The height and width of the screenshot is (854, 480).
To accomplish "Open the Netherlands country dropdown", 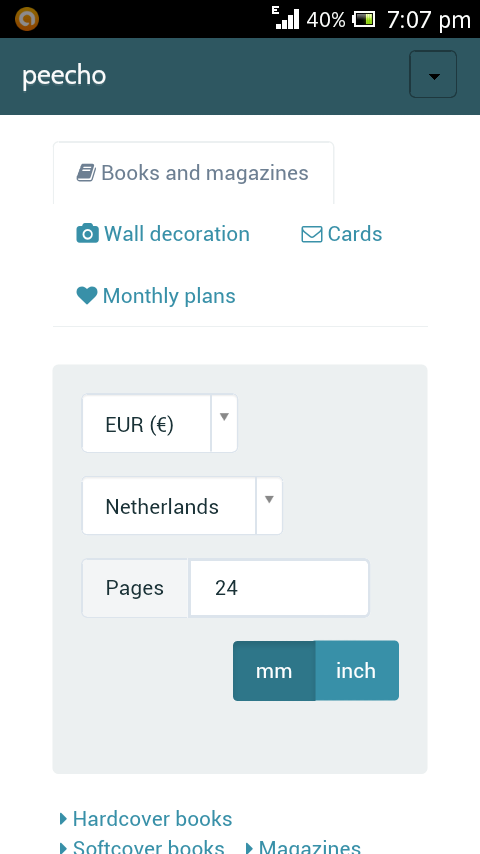I will tap(182, 506).
